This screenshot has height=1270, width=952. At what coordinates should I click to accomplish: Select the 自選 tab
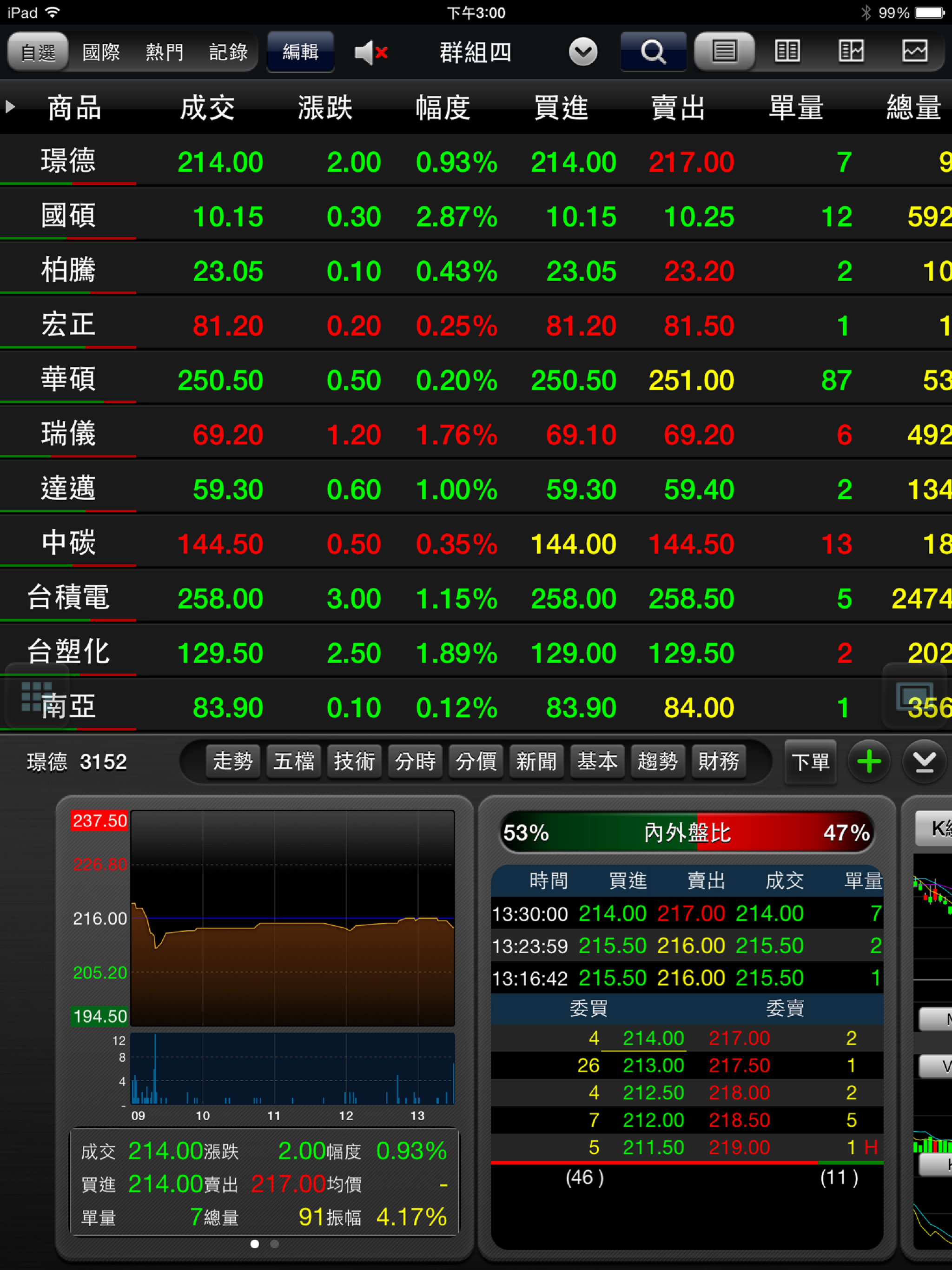[38, 52]
